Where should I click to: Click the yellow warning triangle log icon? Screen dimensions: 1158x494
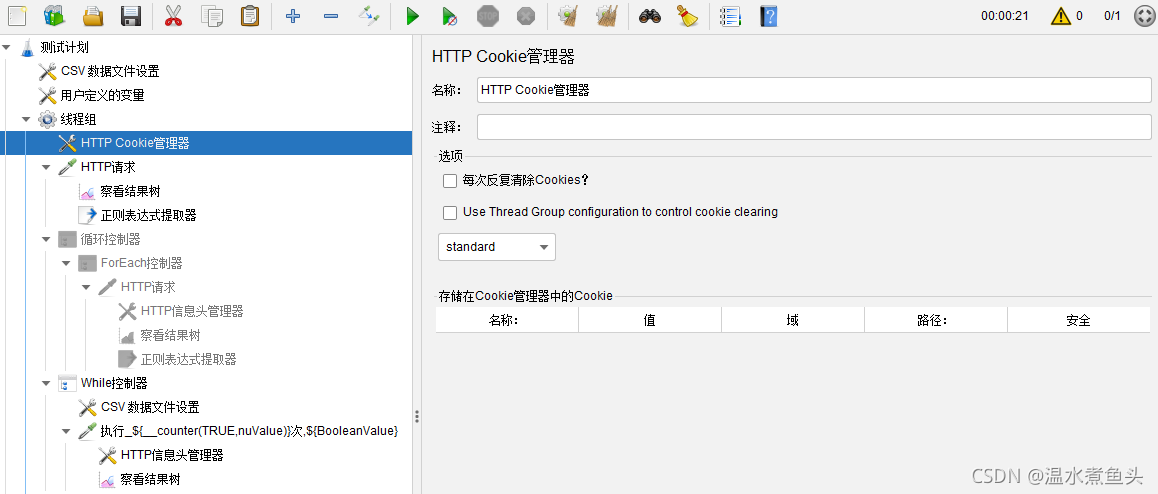tap(1061, 16)
